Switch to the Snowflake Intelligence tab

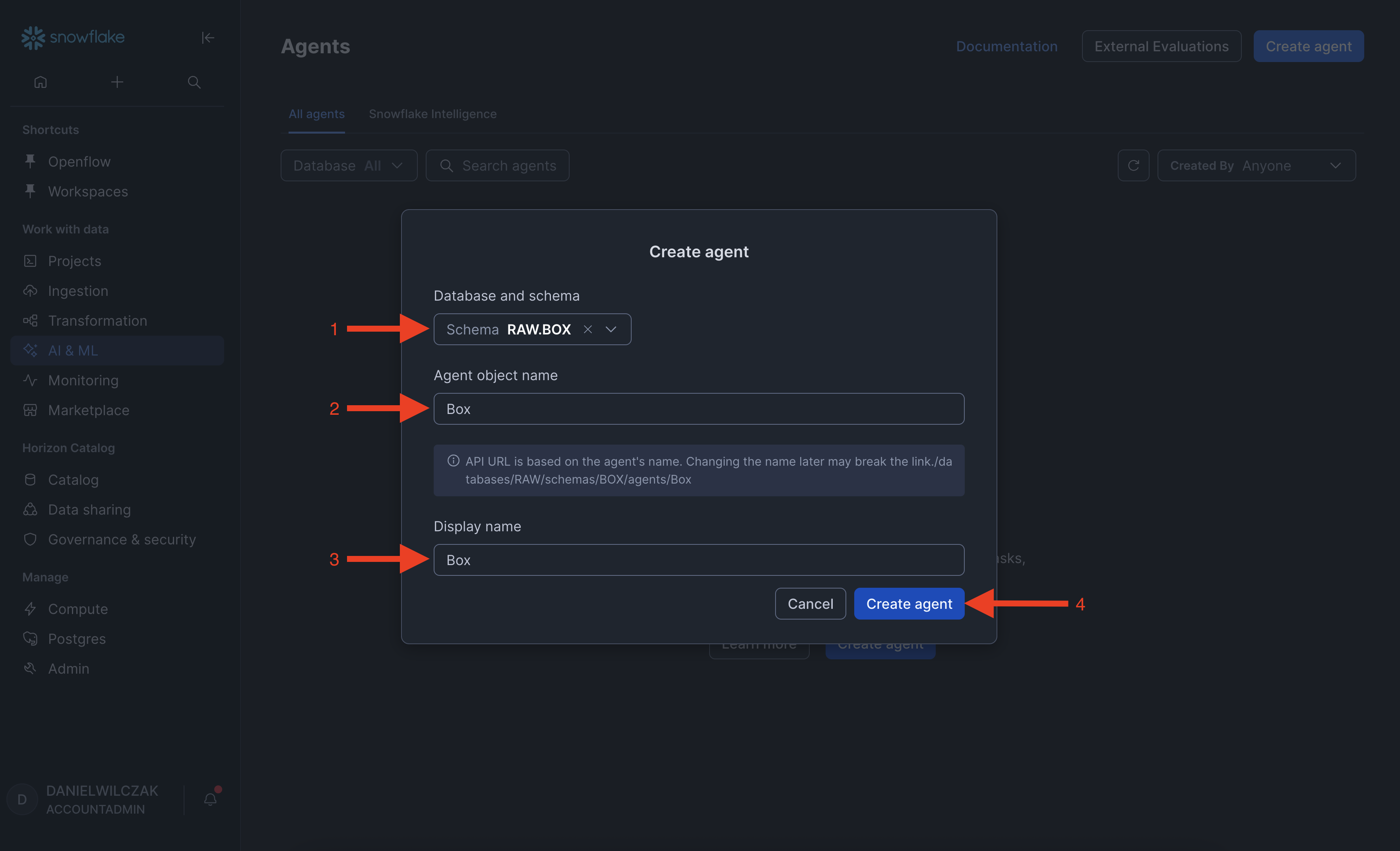[432, 114]
